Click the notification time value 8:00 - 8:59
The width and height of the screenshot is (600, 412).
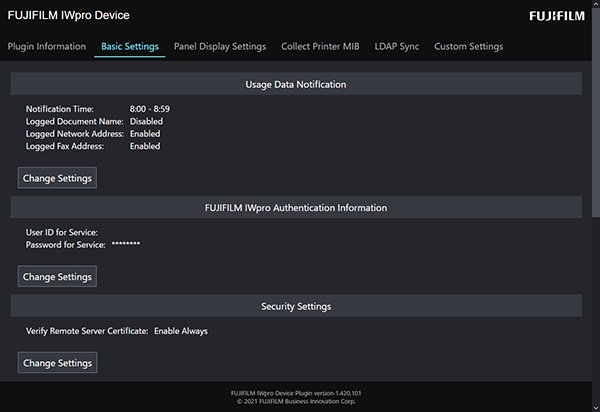pyautogui.click(x=150, y=109)
